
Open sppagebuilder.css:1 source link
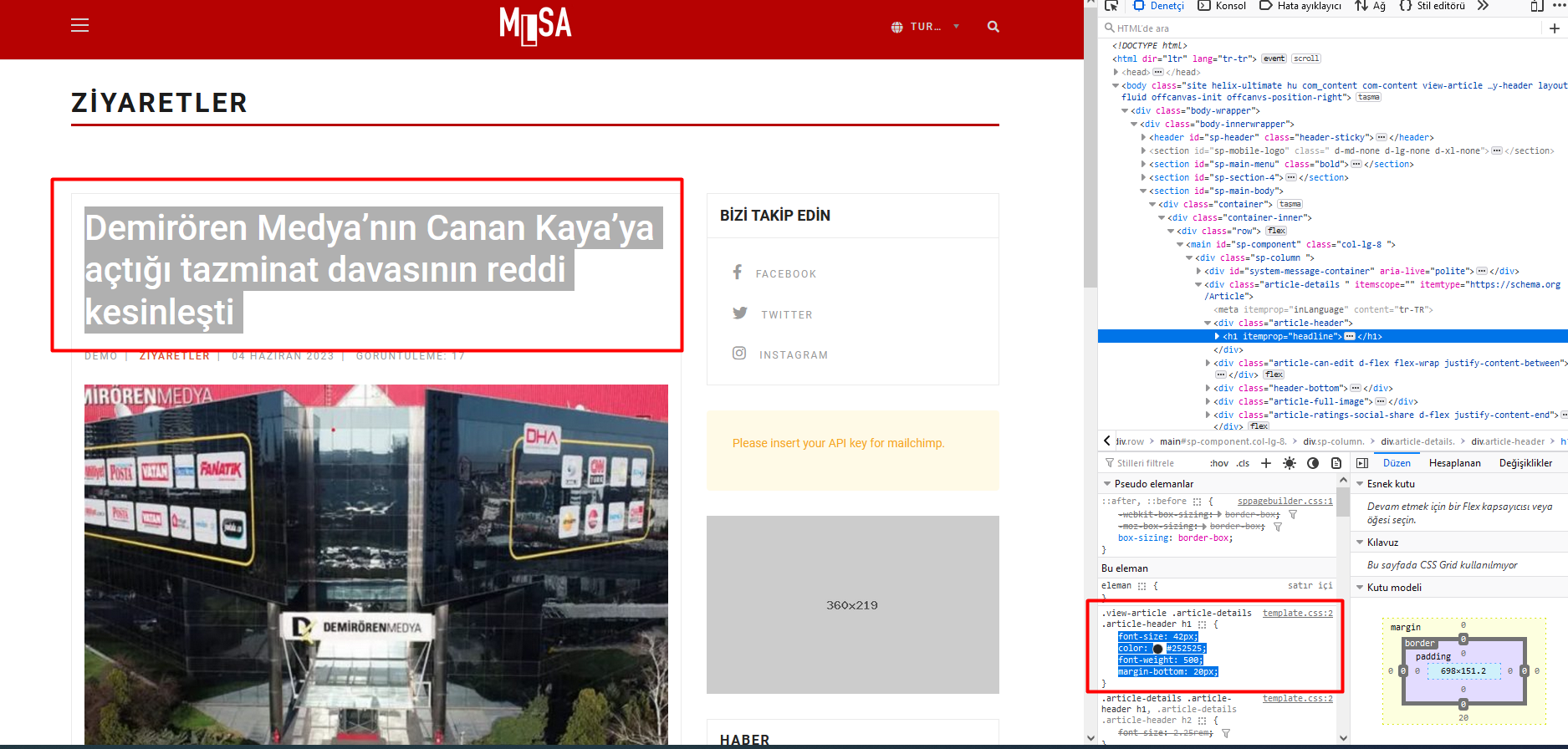[1285, 502]
